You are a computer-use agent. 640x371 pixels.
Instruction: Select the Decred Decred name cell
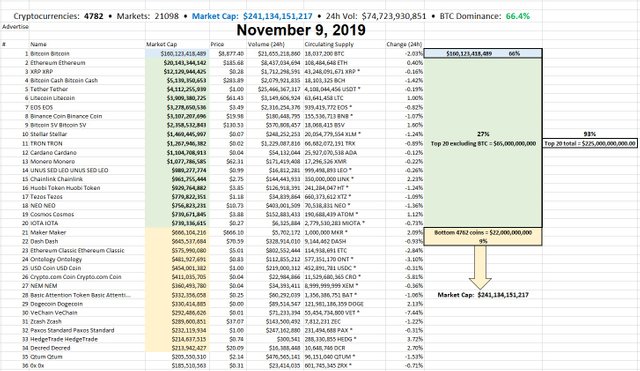(50, 348)
